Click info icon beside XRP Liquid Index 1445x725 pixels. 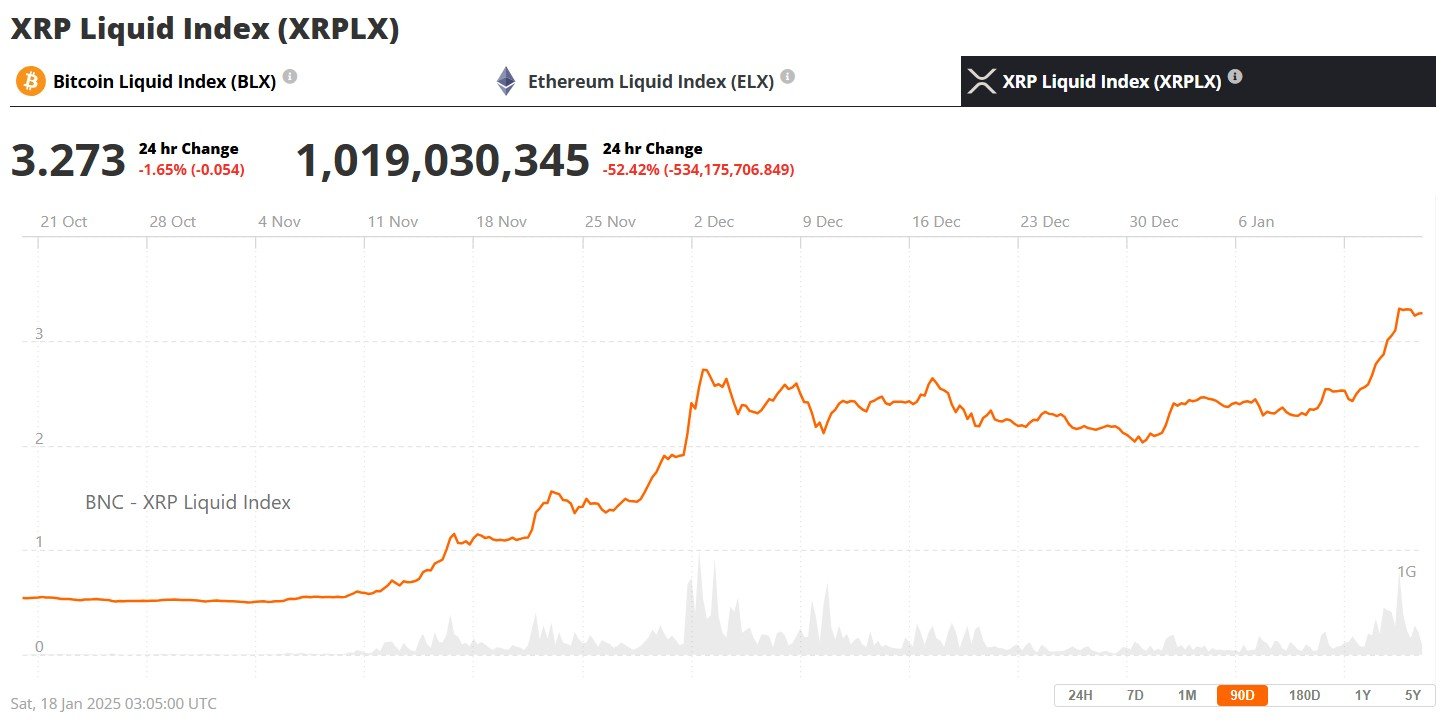[x=1235, y=76]
